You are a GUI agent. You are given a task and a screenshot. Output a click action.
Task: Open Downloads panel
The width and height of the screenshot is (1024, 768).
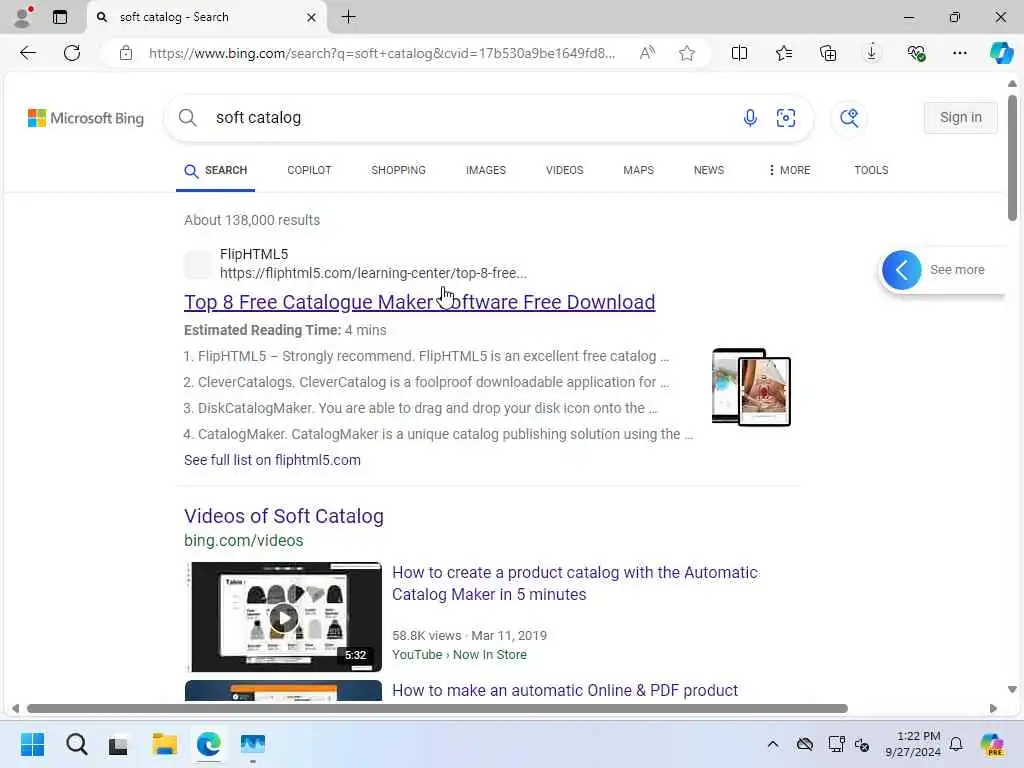pyautogui.click(x=871, y=53)
